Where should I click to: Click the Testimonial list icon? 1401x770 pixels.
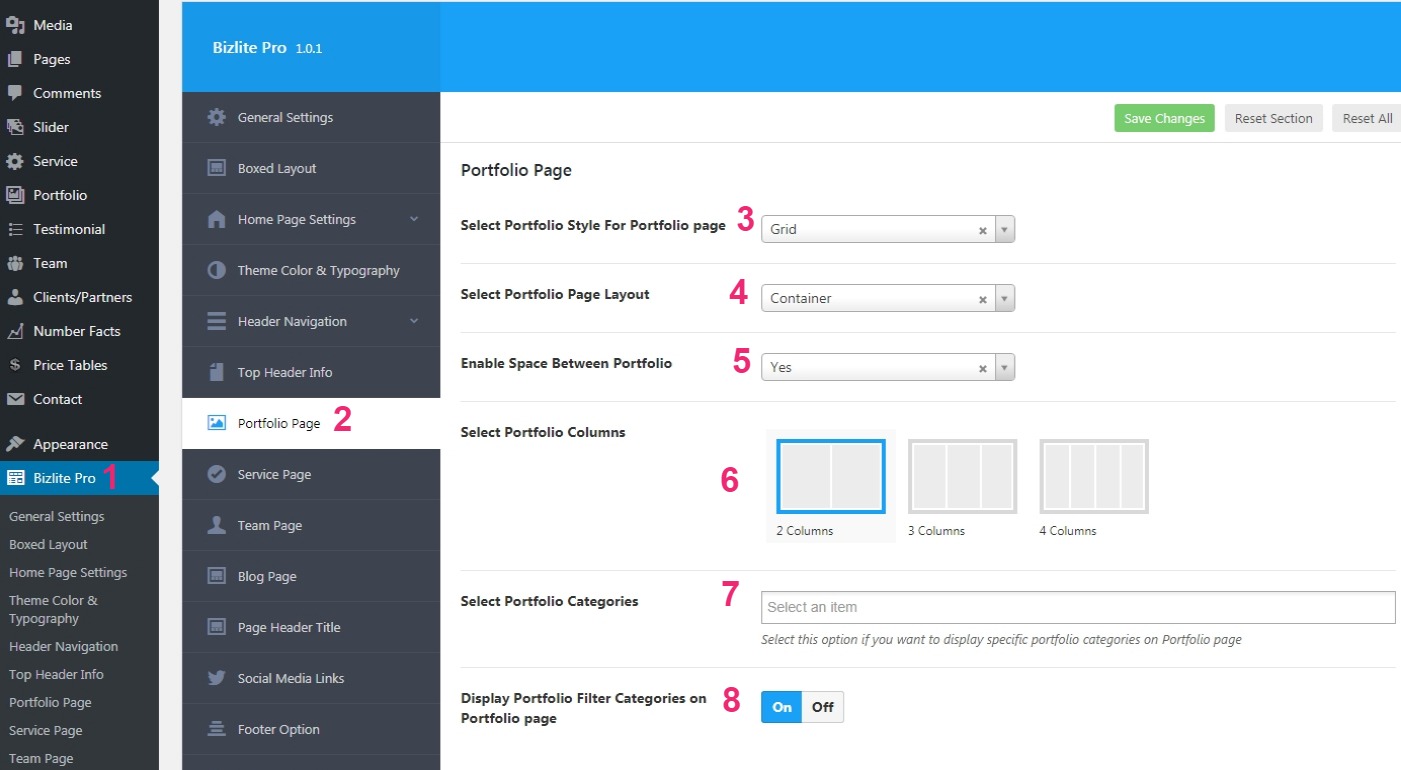click(15, 229)
